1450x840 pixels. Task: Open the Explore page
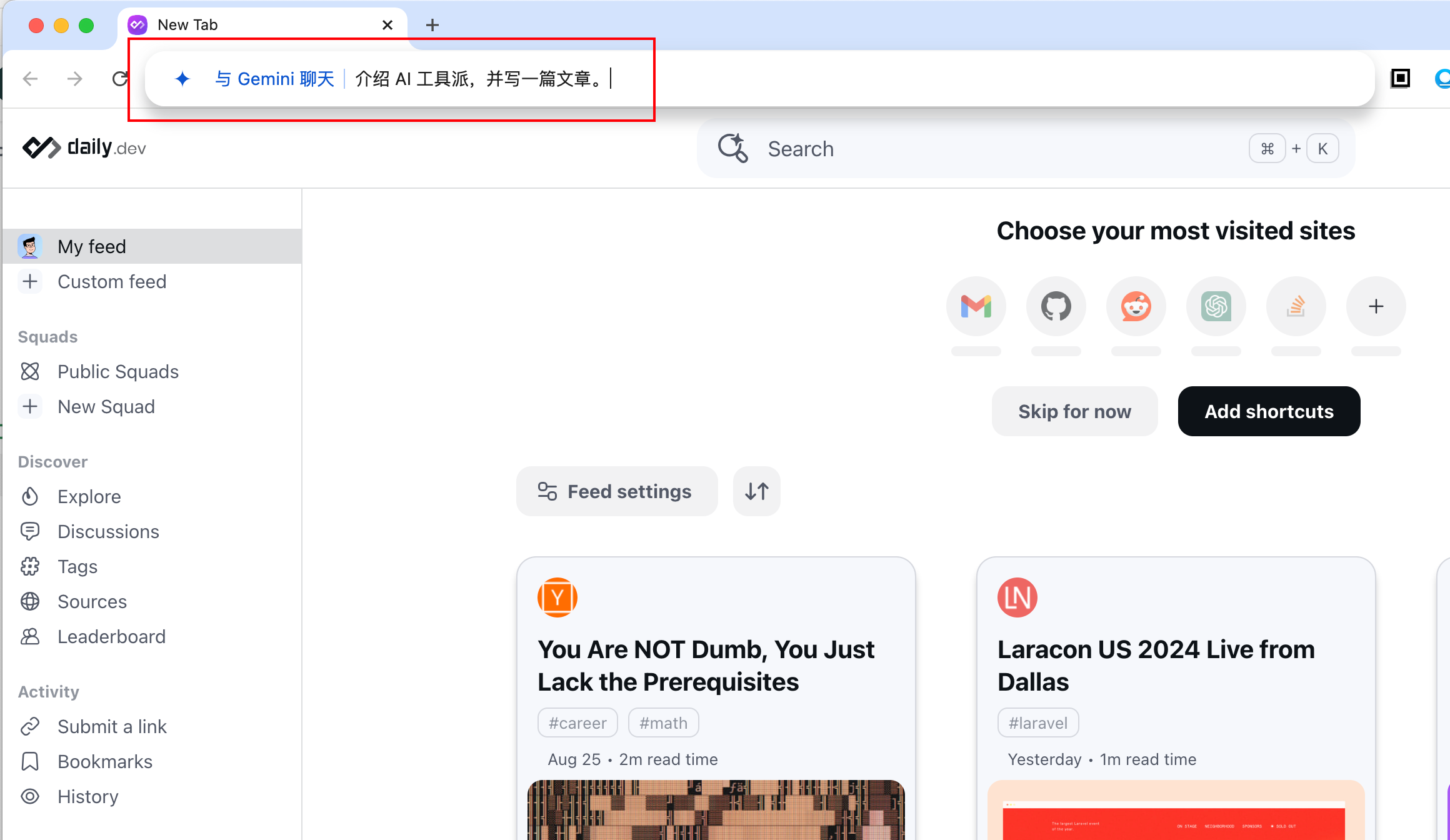(x=152, y=496)
